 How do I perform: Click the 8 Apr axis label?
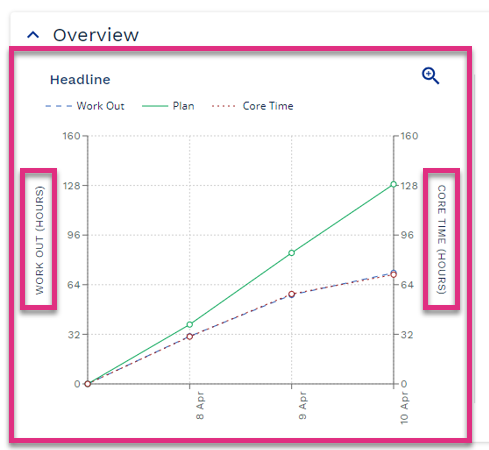tap(200, 405)
